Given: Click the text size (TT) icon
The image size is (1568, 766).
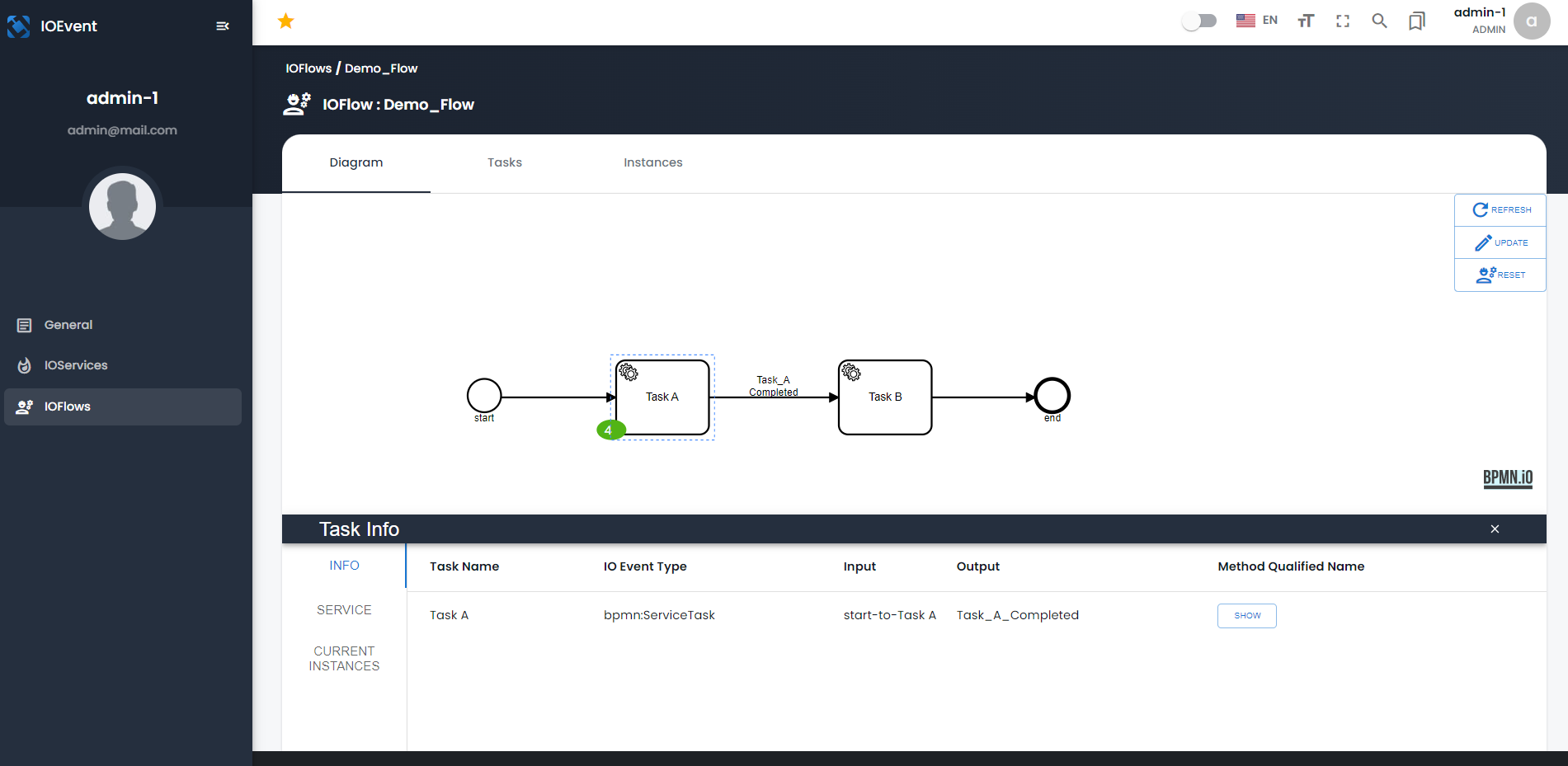Looking at the screenshot, I should [1306, 21].
